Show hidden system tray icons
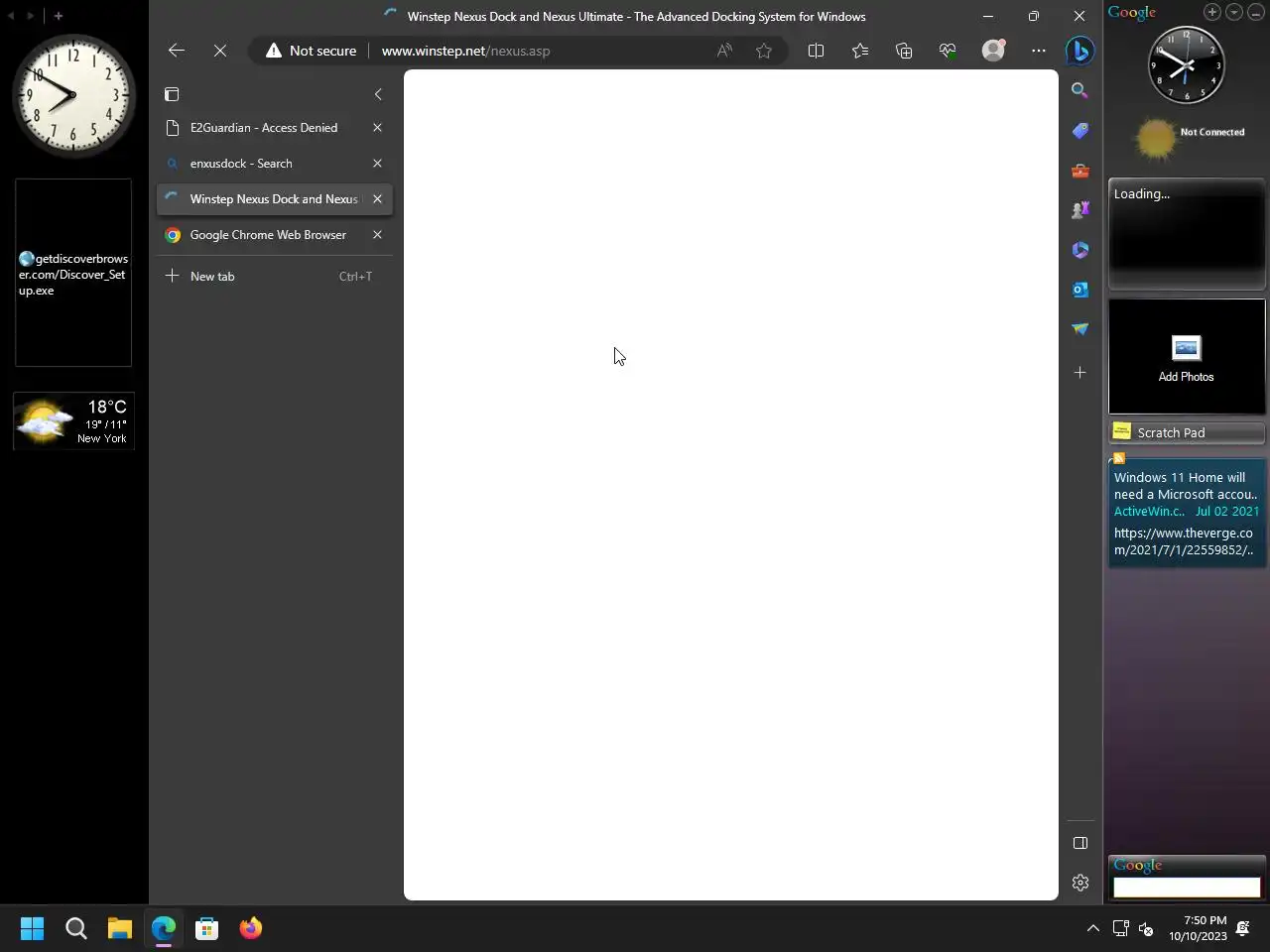The image size is (1270, 952). coord(1092,928)
